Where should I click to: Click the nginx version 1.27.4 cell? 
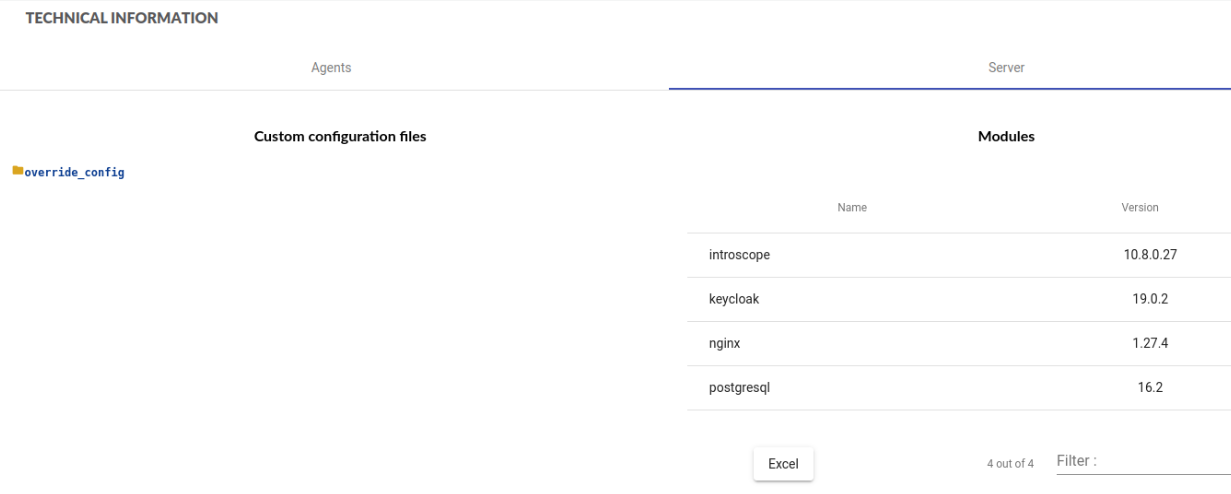click(1150, 343)
